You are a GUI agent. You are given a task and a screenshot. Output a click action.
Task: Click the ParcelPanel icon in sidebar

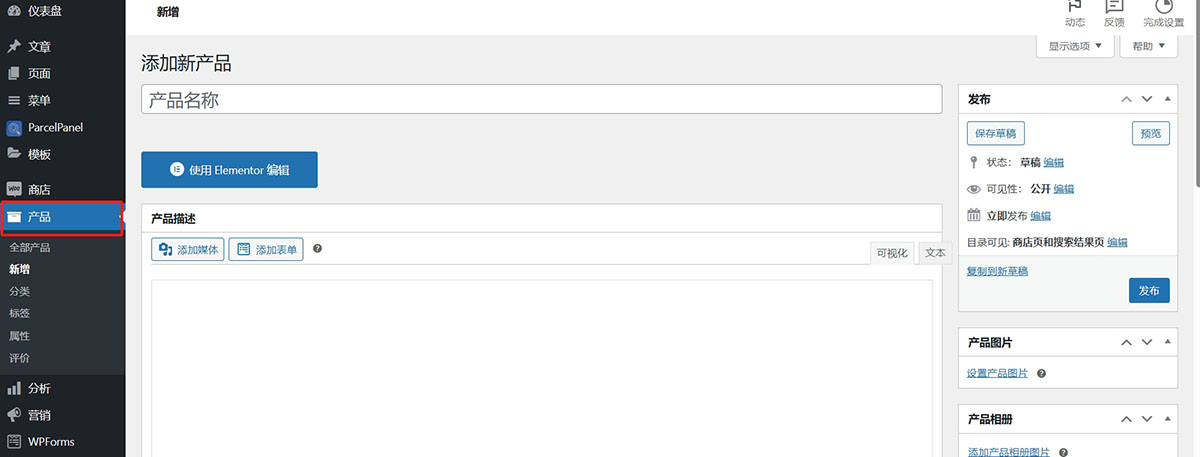(x=14, y=128)
